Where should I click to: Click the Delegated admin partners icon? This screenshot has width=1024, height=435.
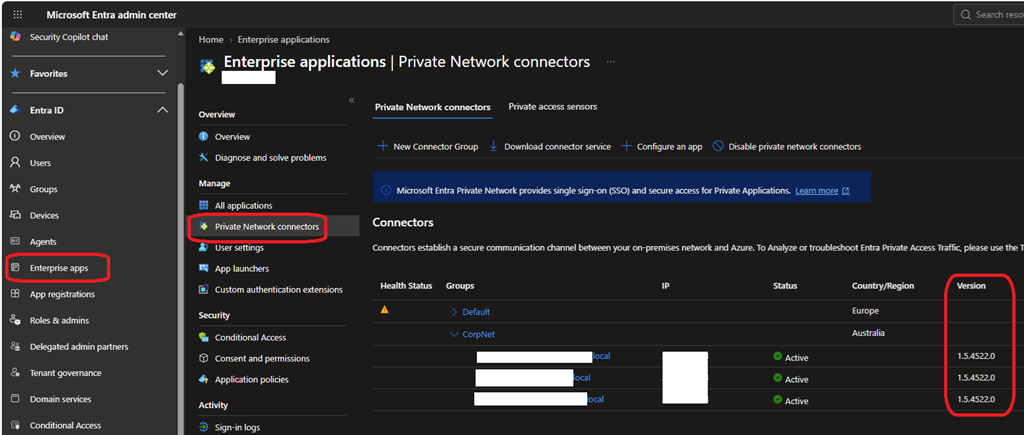point(15,347)
